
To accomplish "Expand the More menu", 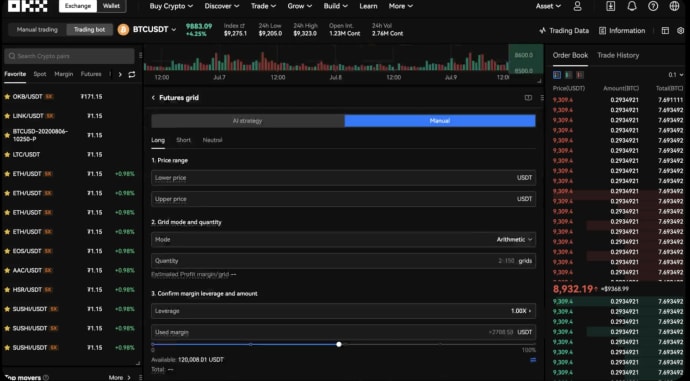I will 400,6.
